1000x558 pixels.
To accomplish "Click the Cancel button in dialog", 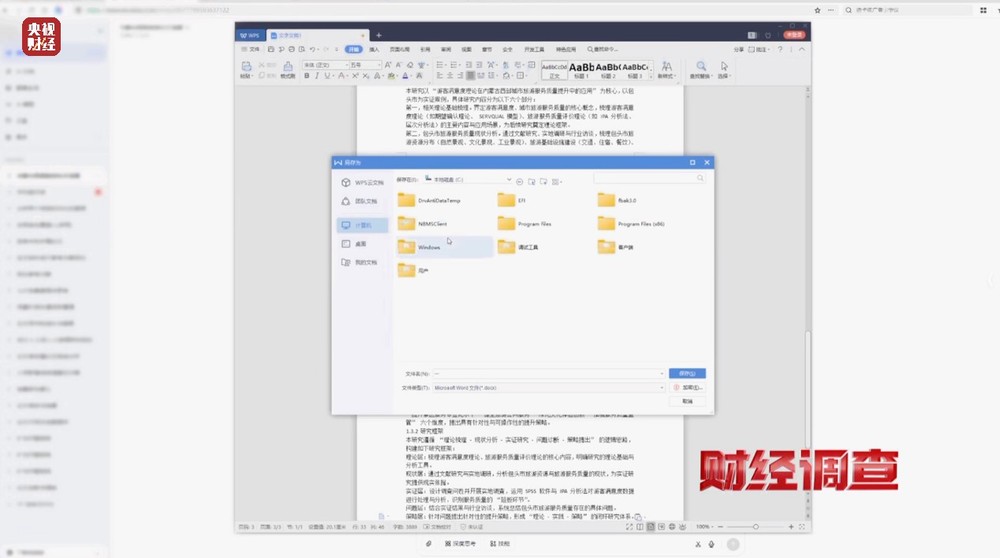I will pos(687,400).
